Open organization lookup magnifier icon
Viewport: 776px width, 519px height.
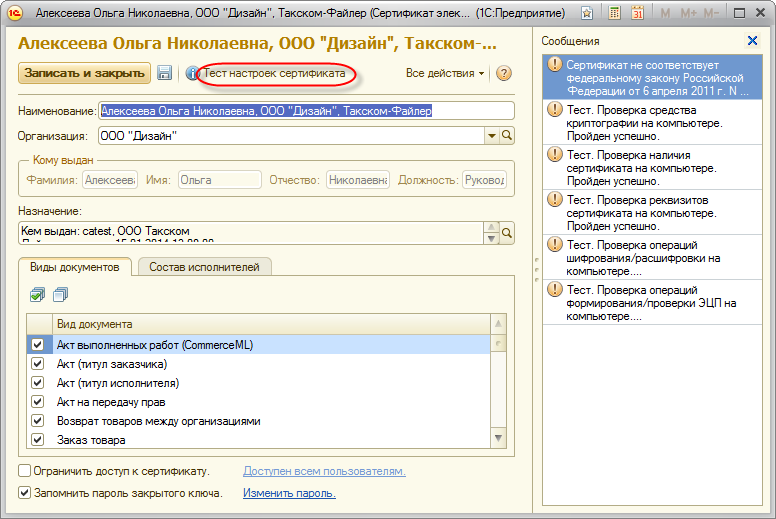pyautogui.click(x=507, y=136)
